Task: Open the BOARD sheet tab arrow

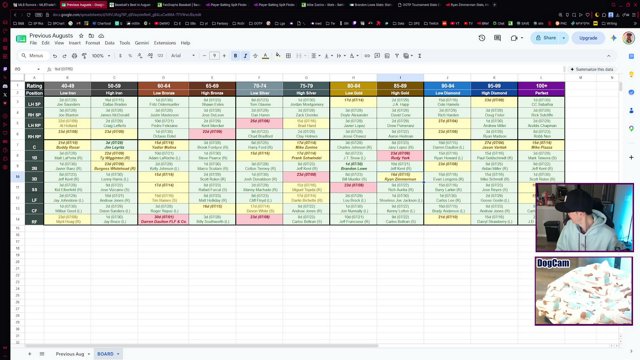Action: point(118,354)
